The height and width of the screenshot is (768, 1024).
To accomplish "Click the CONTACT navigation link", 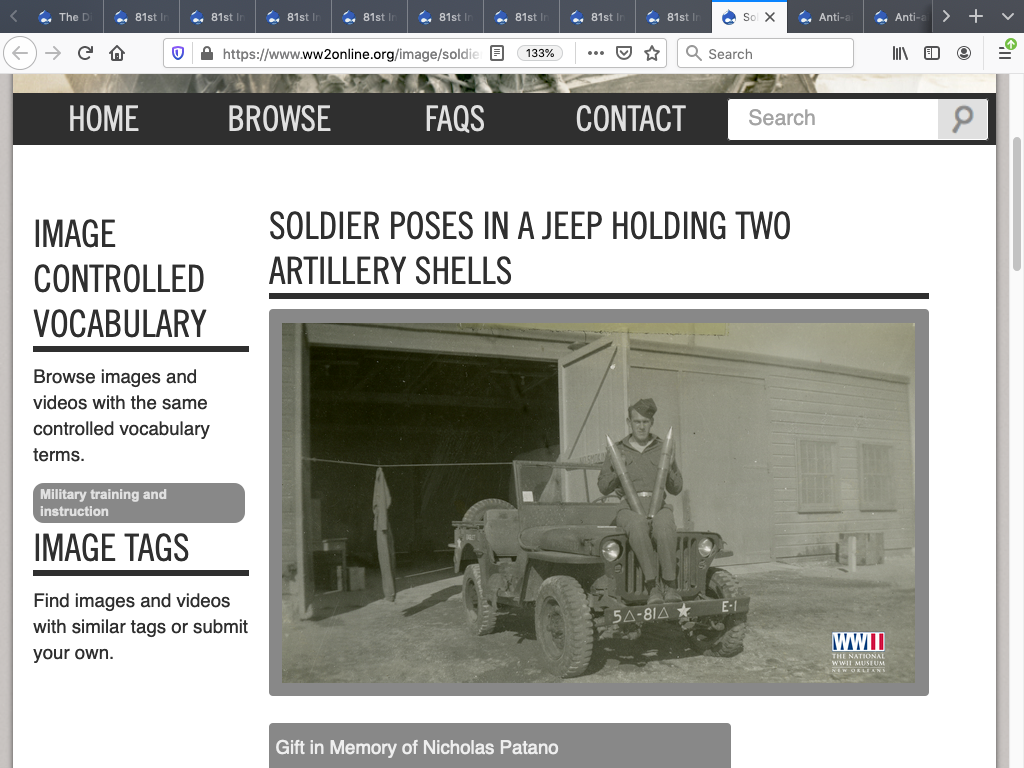I will point(630,119).
